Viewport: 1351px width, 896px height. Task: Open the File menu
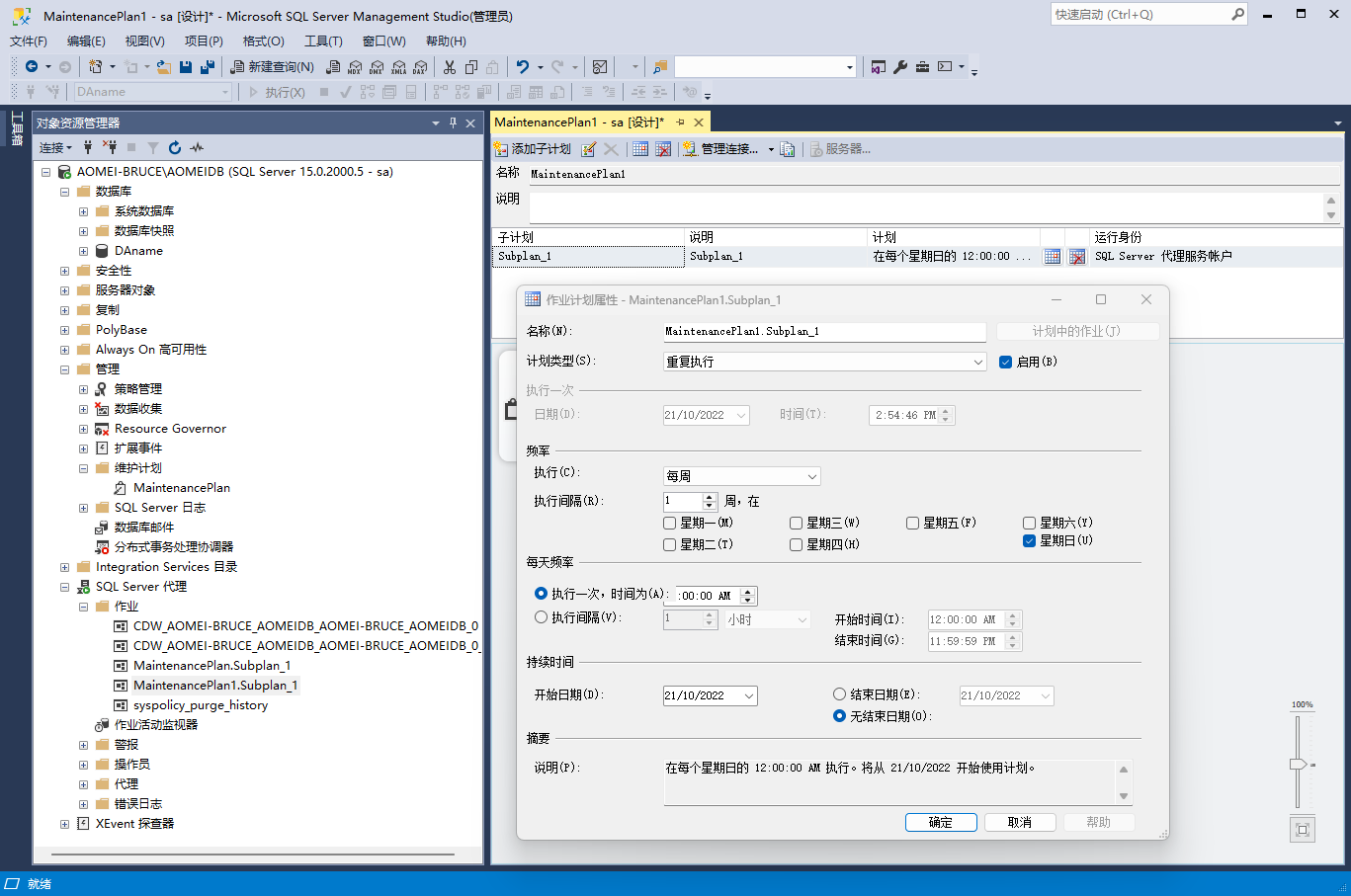point(29,41)
